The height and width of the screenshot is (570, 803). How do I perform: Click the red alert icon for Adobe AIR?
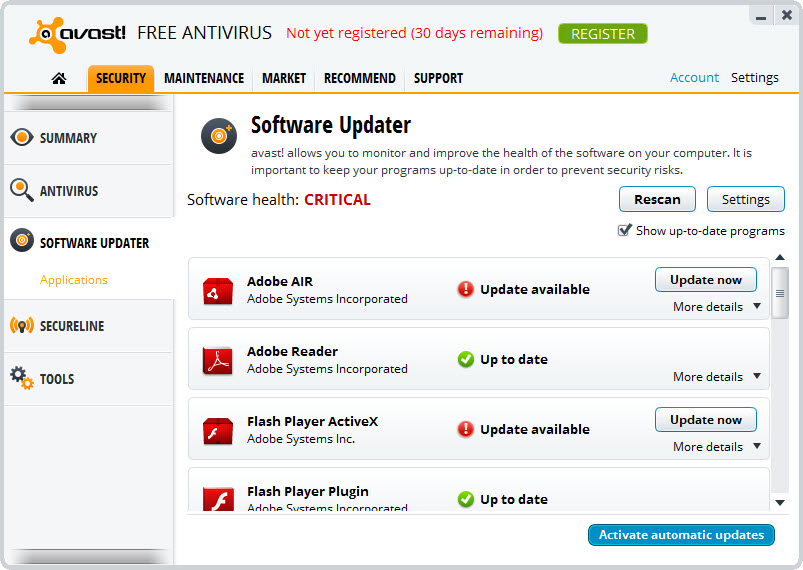(466, 289)
